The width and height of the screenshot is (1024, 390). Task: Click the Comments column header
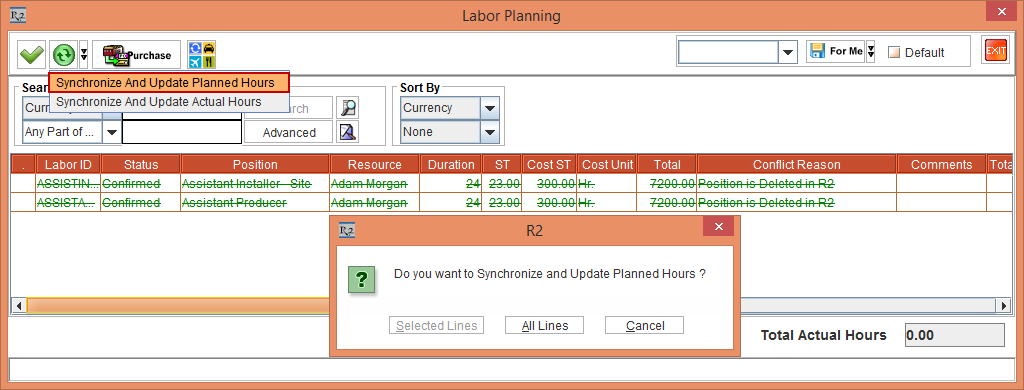pyautogui.click(x=941, y=165)
